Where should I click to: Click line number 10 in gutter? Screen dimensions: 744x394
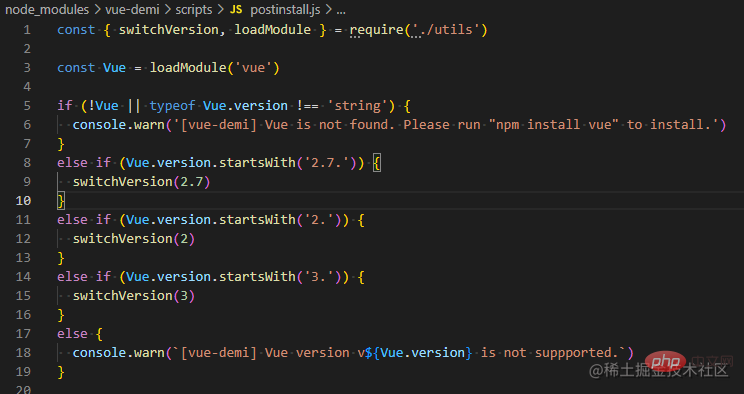click(x=23, y=201)
